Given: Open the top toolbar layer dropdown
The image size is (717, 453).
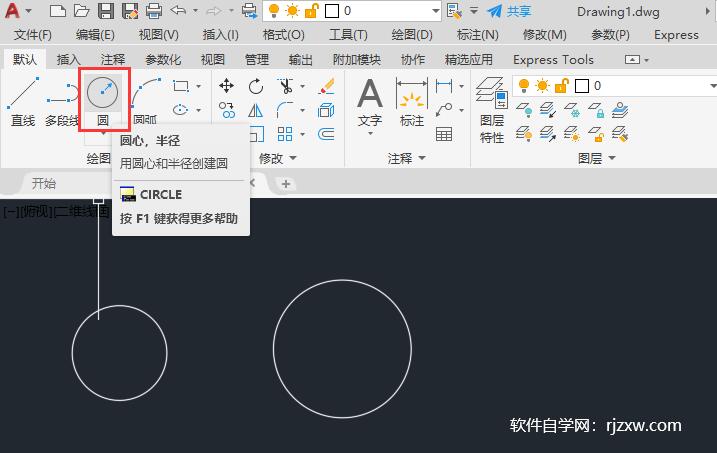Looking at the screenshot, I should (435, 11).
